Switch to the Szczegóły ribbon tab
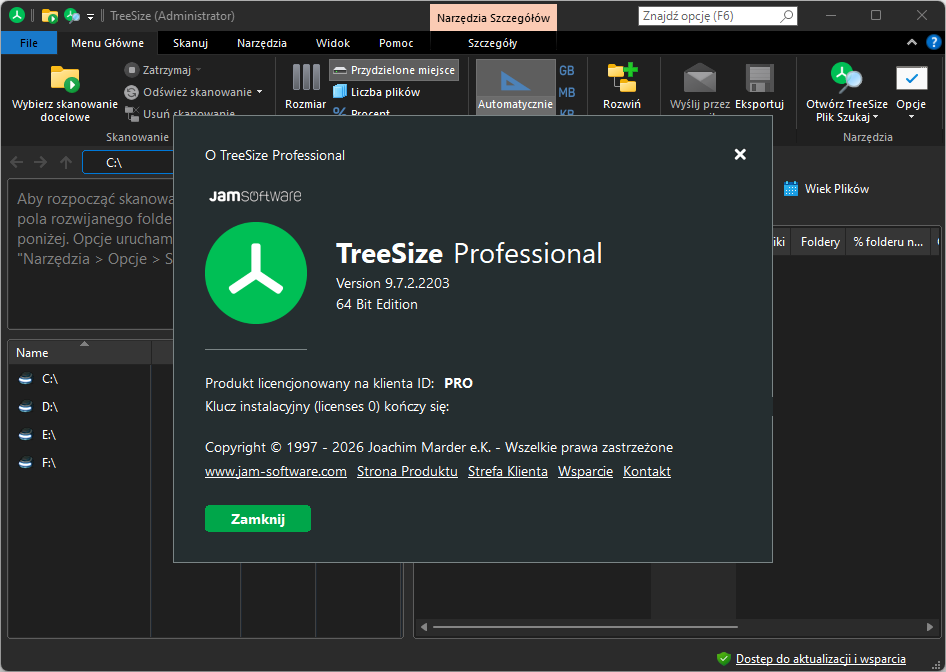Screen dimensions: 946x672 pyautogui.click(x=492, y=43)
